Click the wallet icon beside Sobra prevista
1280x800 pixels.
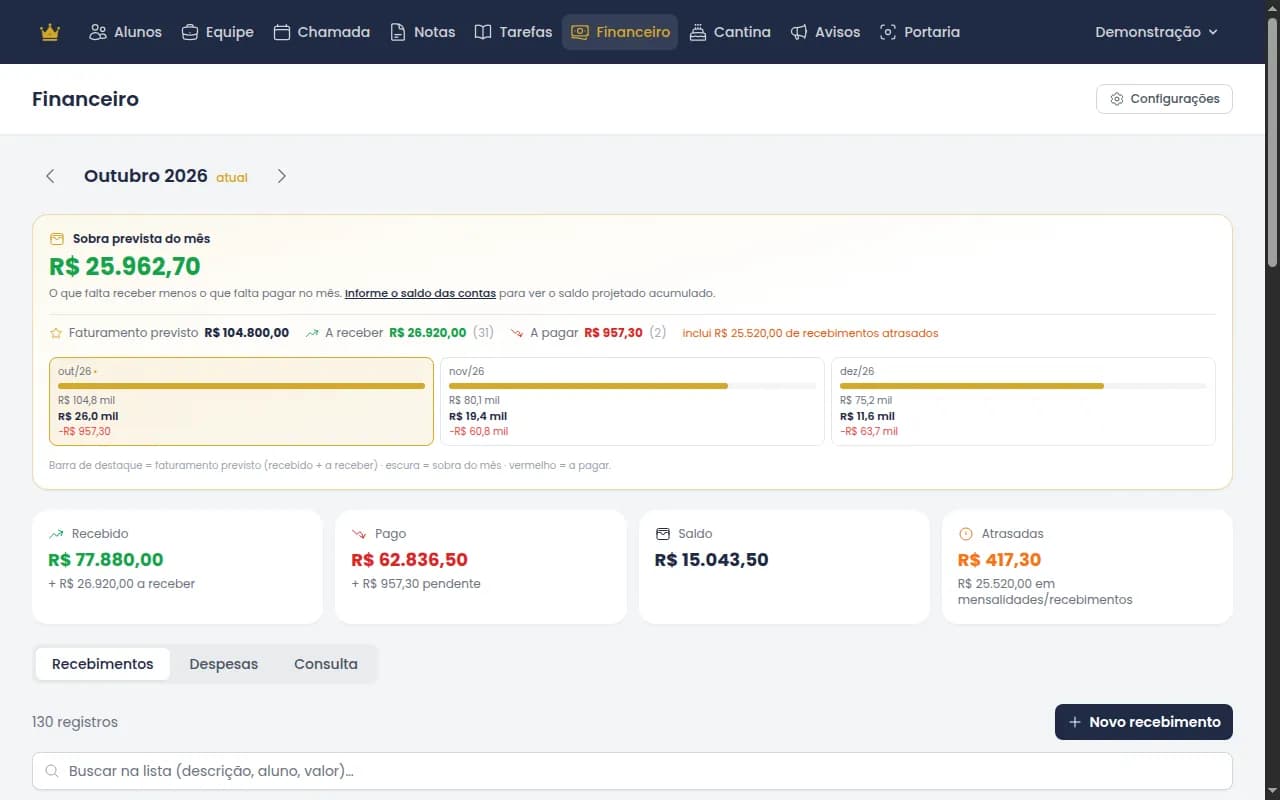57,239
